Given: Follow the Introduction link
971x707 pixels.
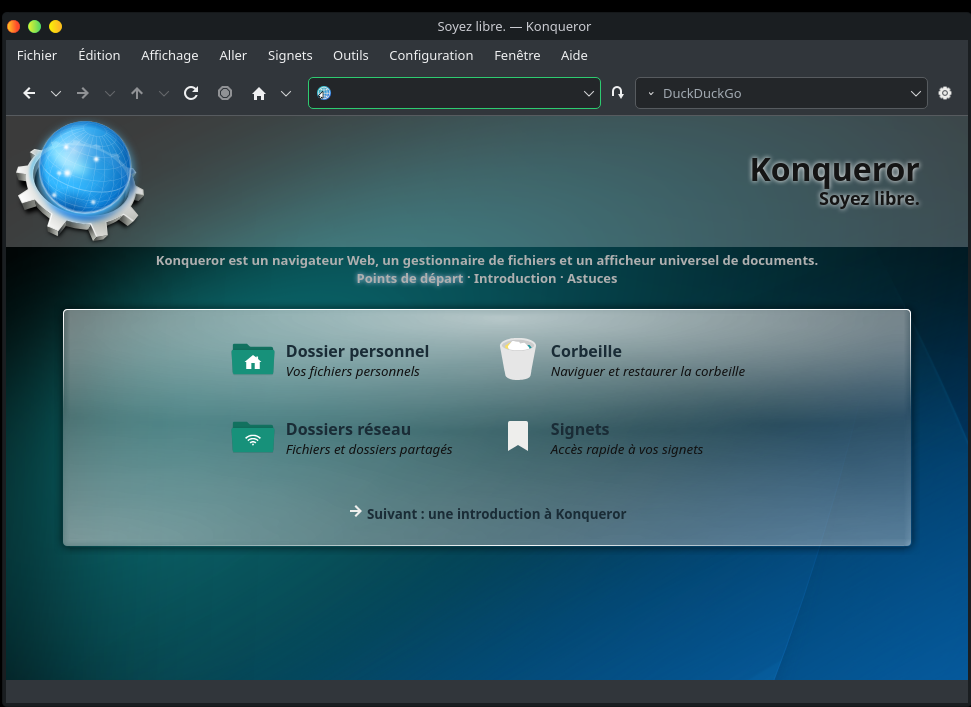Looking at the screenshot, I should [x=514, y=278].
